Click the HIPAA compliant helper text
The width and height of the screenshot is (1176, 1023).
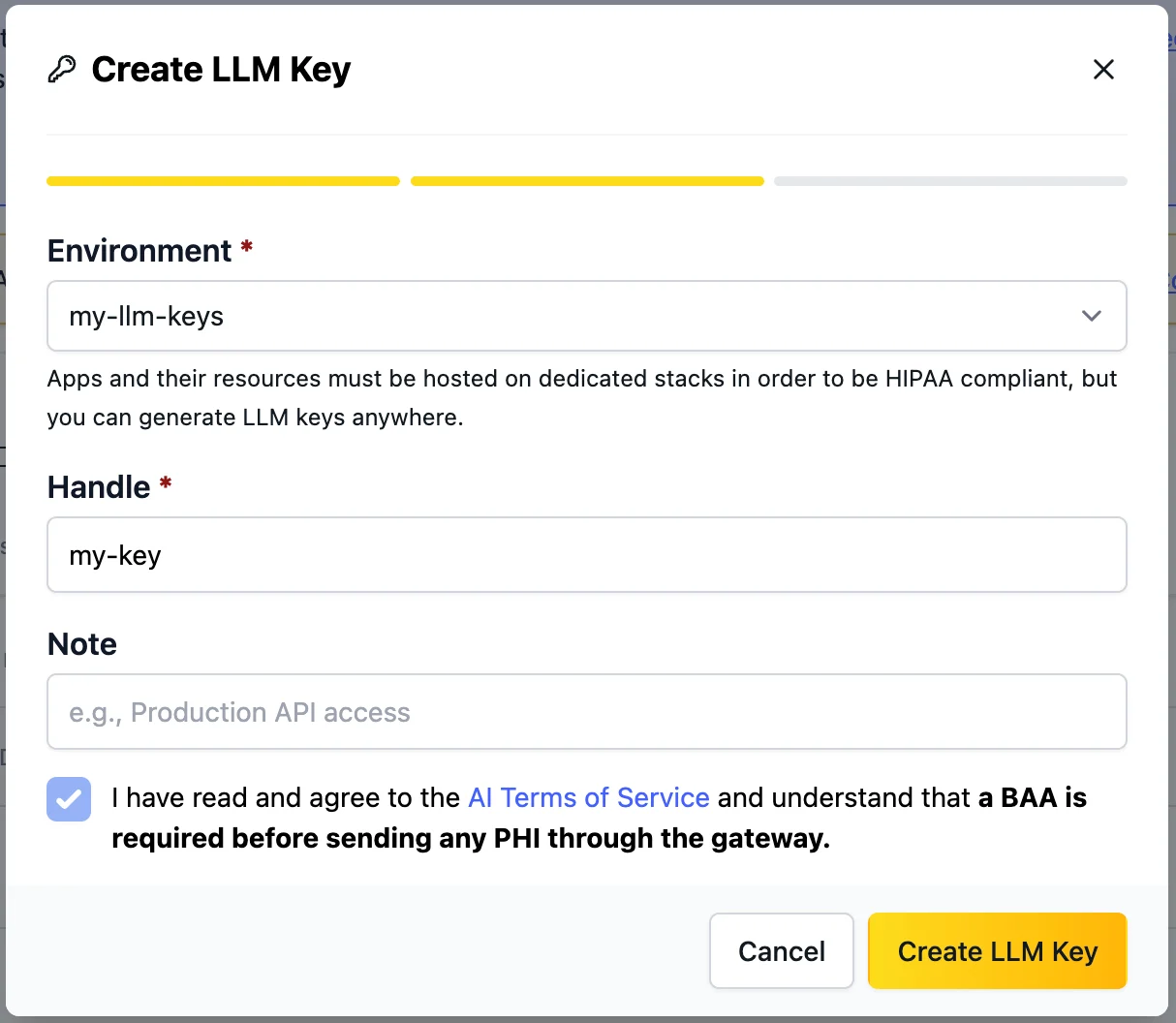[x=582, y=398]
